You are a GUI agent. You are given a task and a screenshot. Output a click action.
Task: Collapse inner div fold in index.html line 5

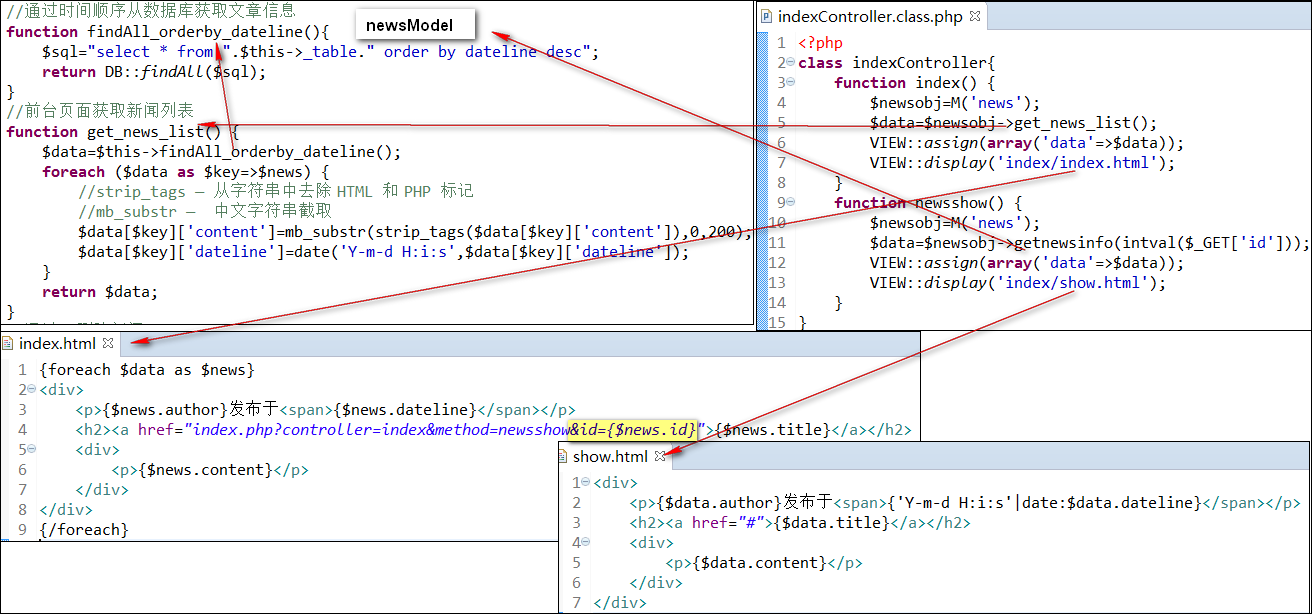tap(31, 450)
